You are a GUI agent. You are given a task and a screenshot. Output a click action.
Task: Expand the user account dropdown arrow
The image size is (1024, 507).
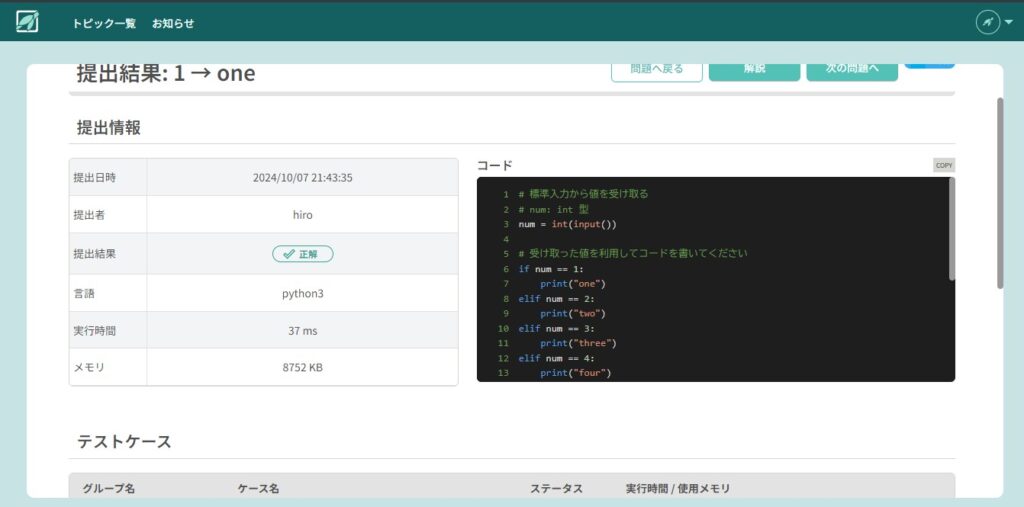coord(1009,21)
